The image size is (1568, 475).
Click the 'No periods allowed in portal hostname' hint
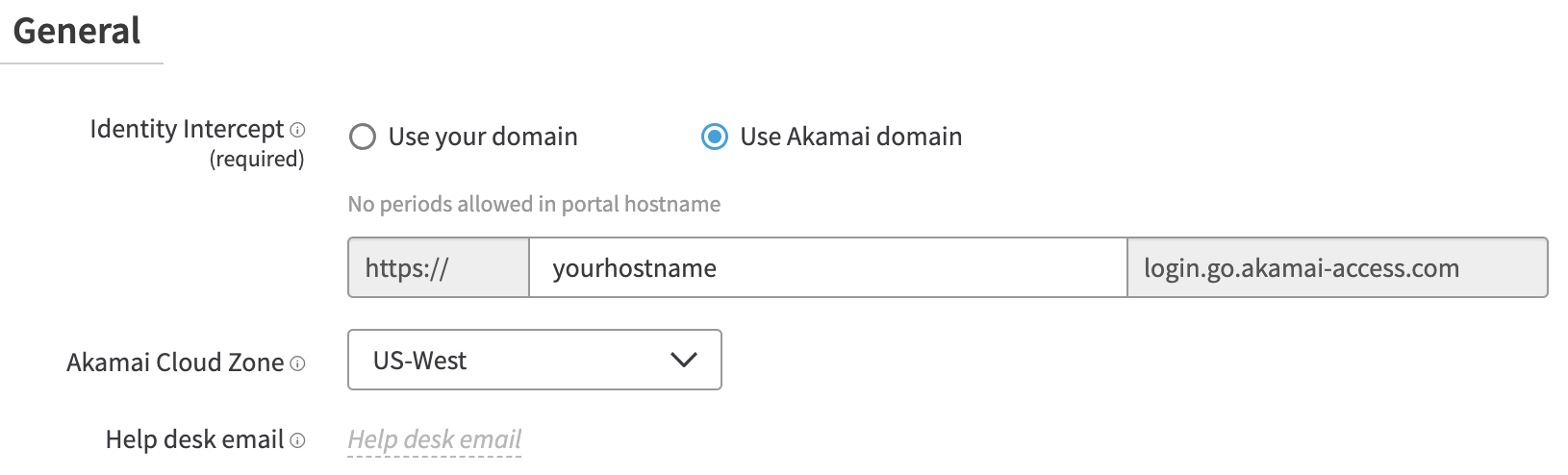(534, 204)
